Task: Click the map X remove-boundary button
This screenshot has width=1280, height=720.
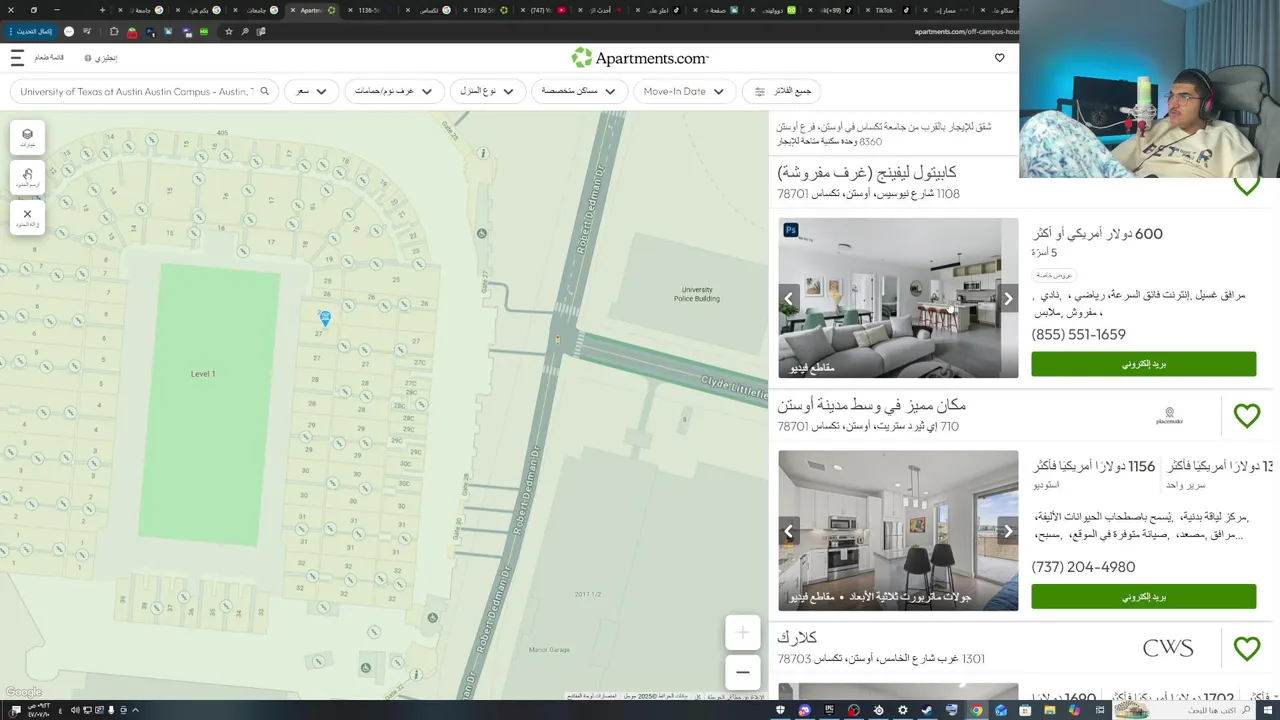Action: (x=27, y=217)
